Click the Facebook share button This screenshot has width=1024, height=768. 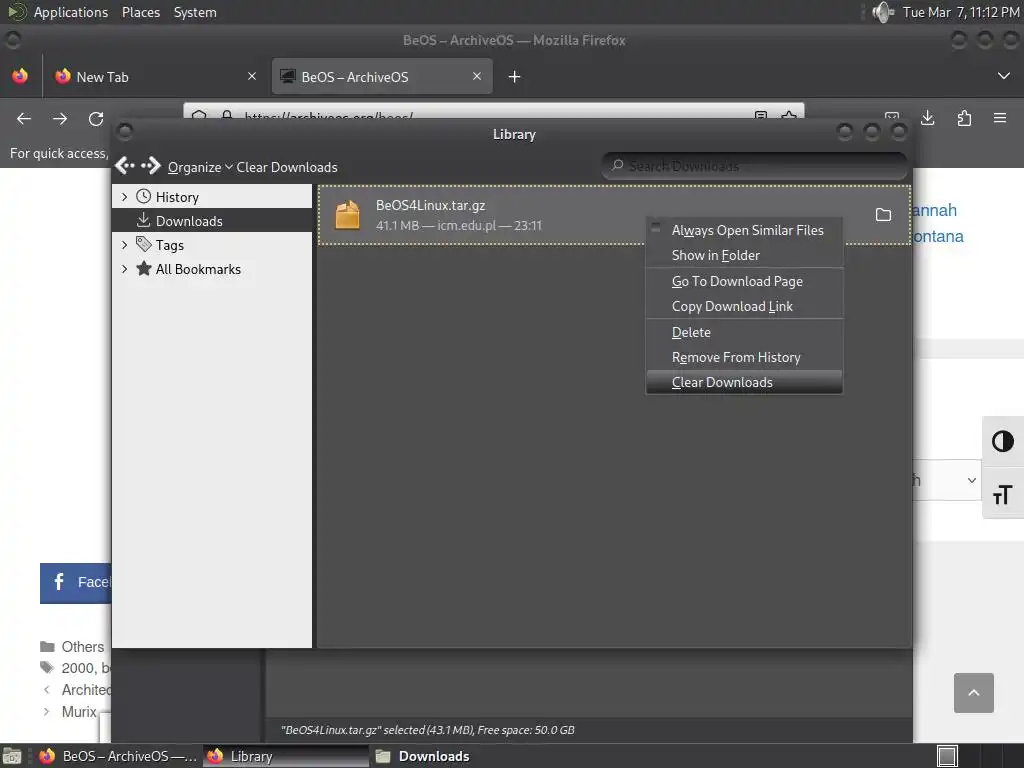click(x=76, y=583)
